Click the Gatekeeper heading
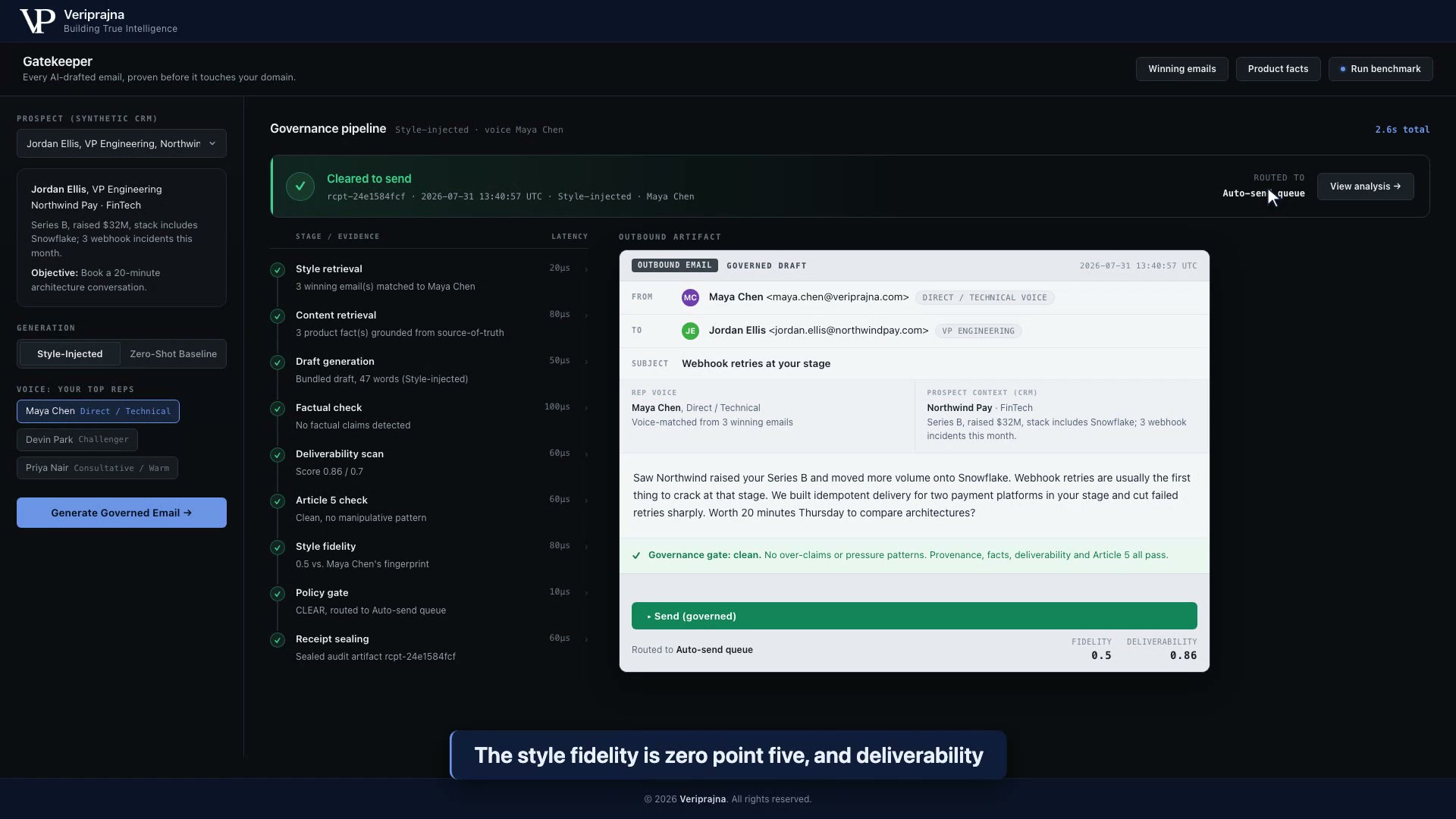The height and width of the screenshot is (819, 1456). [x=58, y=61]
